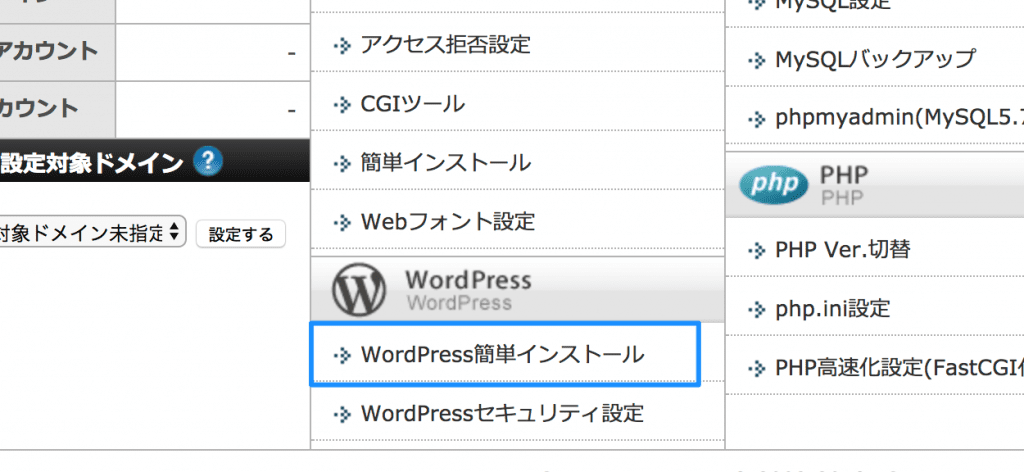The width and height of the screenshot is (1024, 472).
Task: Open php.ini設定 link
Action: [833, 308]
